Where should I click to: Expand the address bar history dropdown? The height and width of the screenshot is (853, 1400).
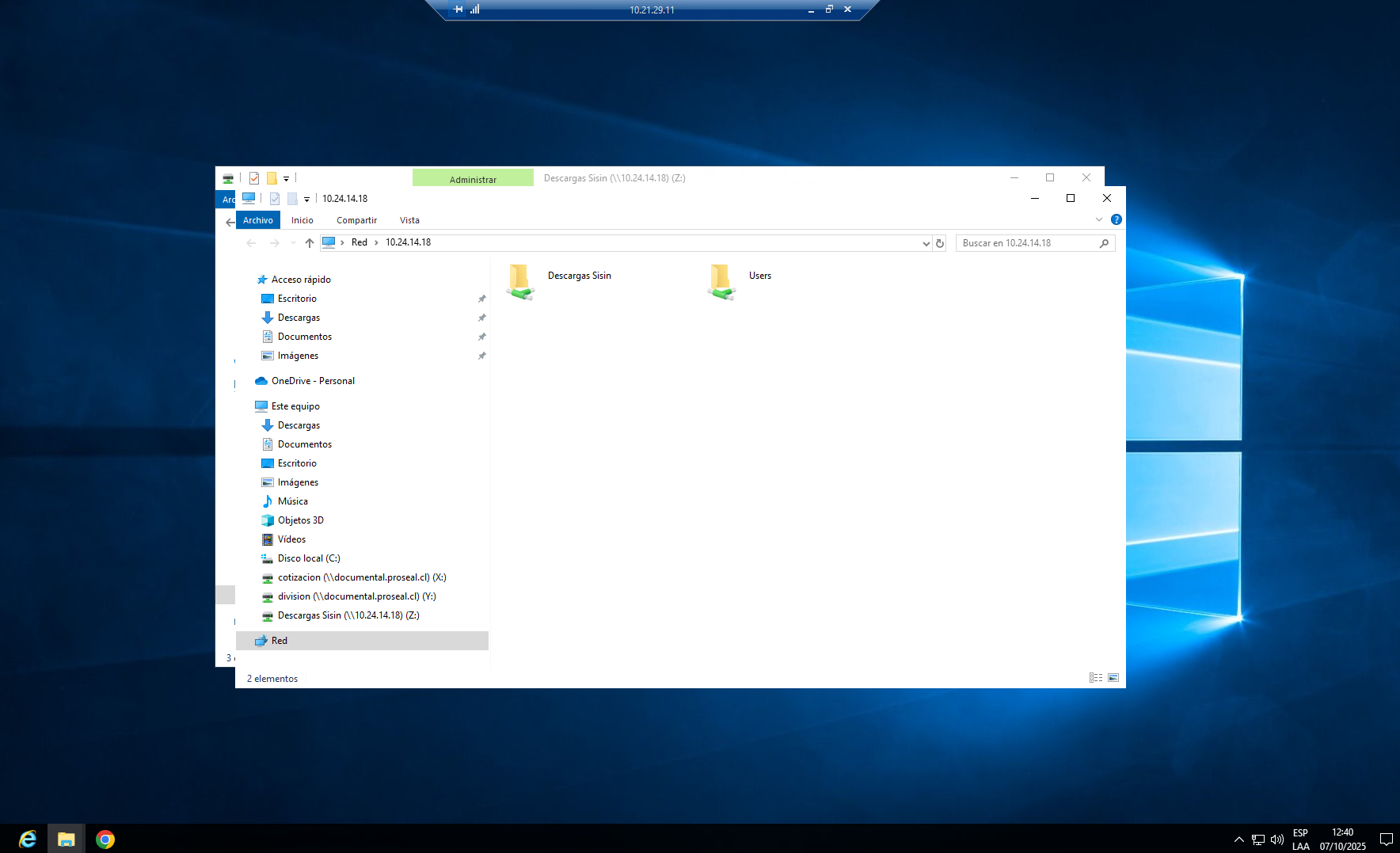pyautogui.click(x=926, y=243)
